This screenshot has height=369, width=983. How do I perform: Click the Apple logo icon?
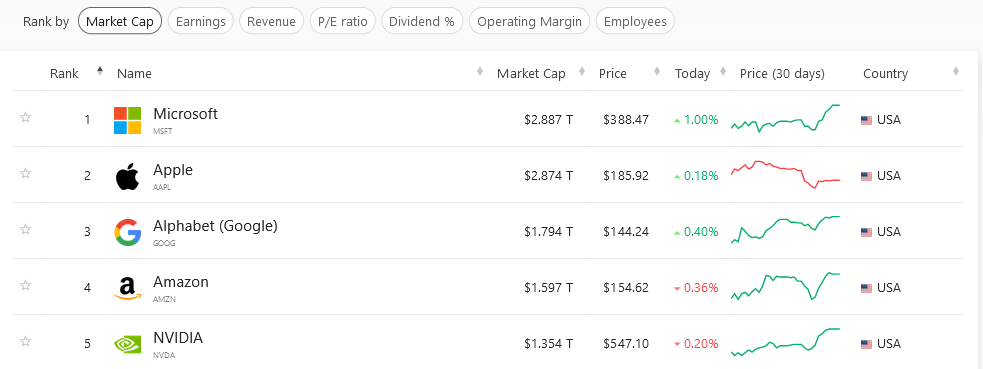point(127,176)
